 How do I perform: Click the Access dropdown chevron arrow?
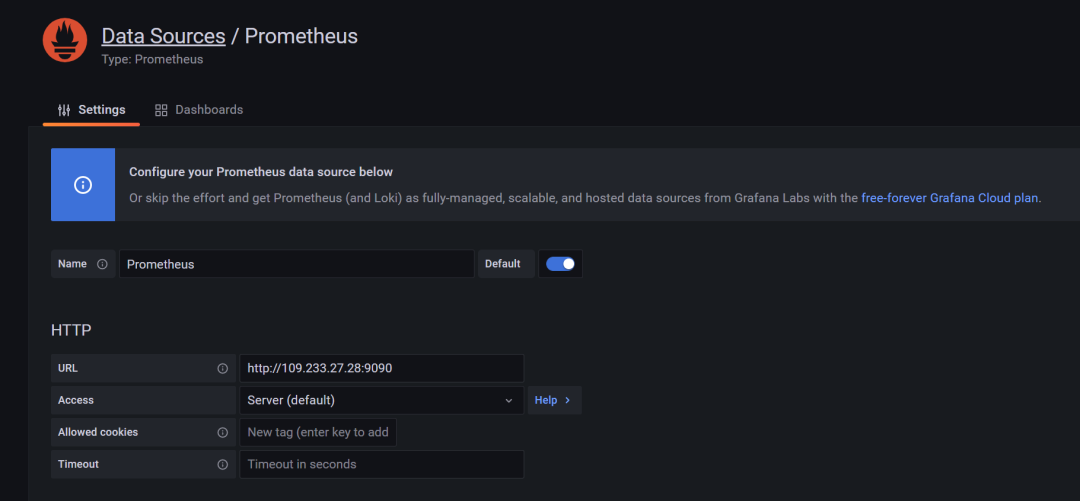click(508, 400)
